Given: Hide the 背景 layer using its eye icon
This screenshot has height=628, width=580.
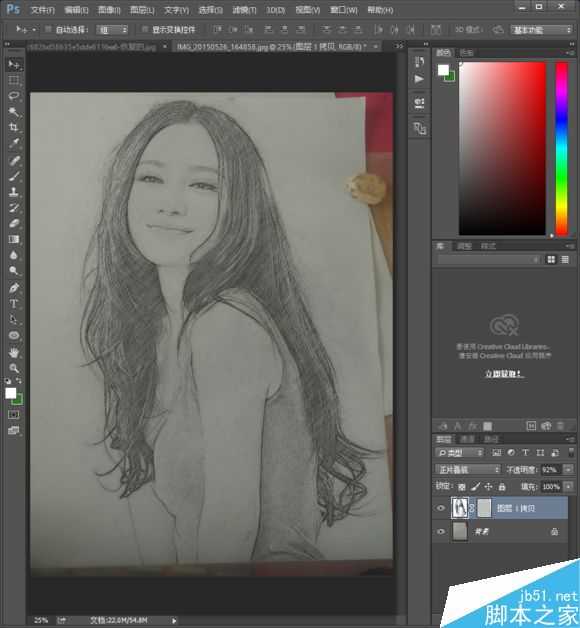Looking at the screenshot, I should pos(441,531).
